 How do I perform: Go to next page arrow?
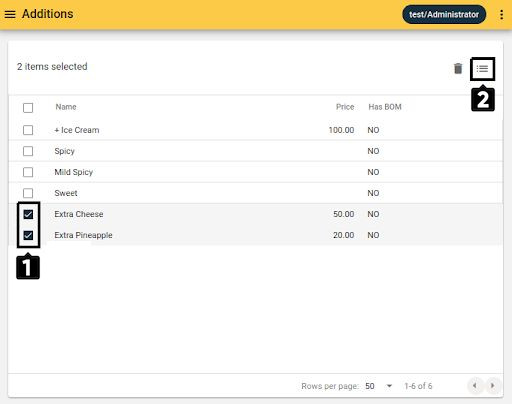492,386
